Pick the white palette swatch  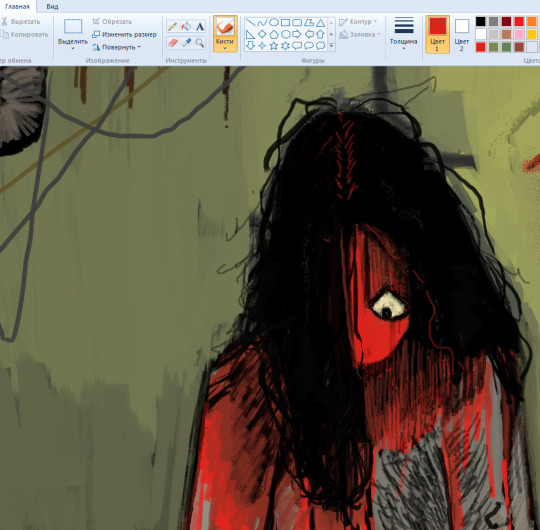[x=480, y=34]
